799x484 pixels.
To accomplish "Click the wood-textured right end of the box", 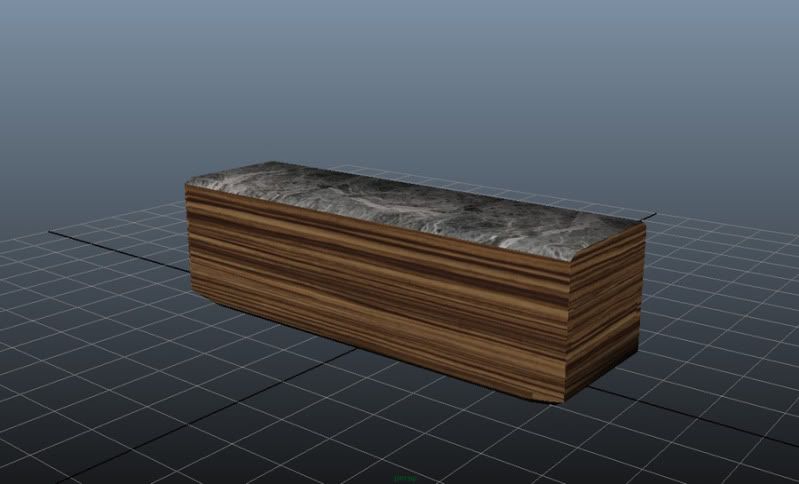I will (x=605, y=312).
